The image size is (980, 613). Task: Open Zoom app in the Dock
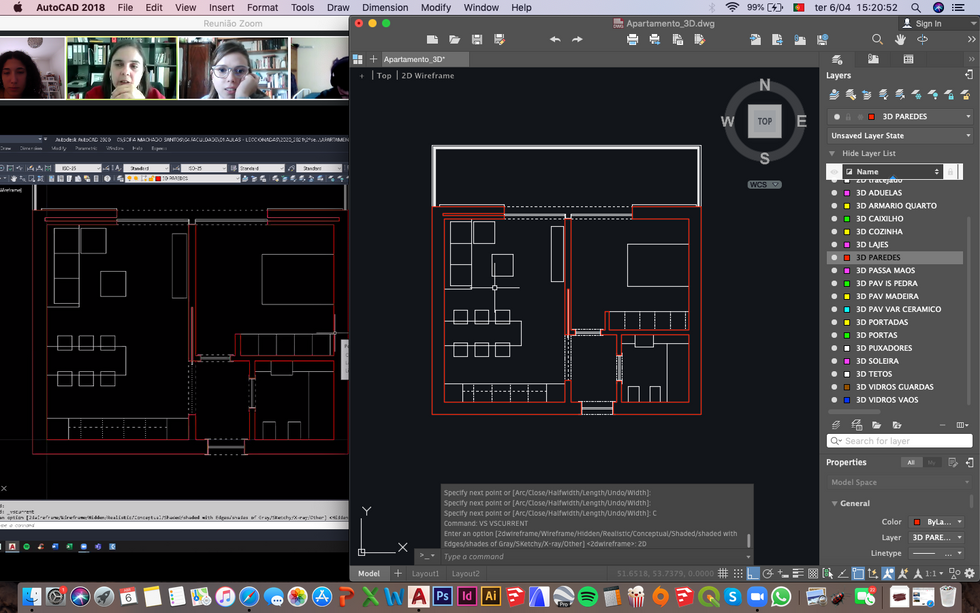pyautogui.click(x=757, y=597)
